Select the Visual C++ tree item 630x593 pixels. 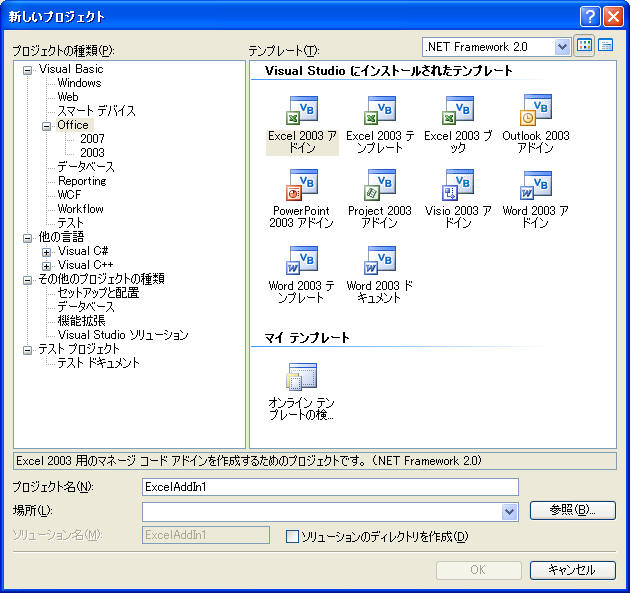pos(86,265)
